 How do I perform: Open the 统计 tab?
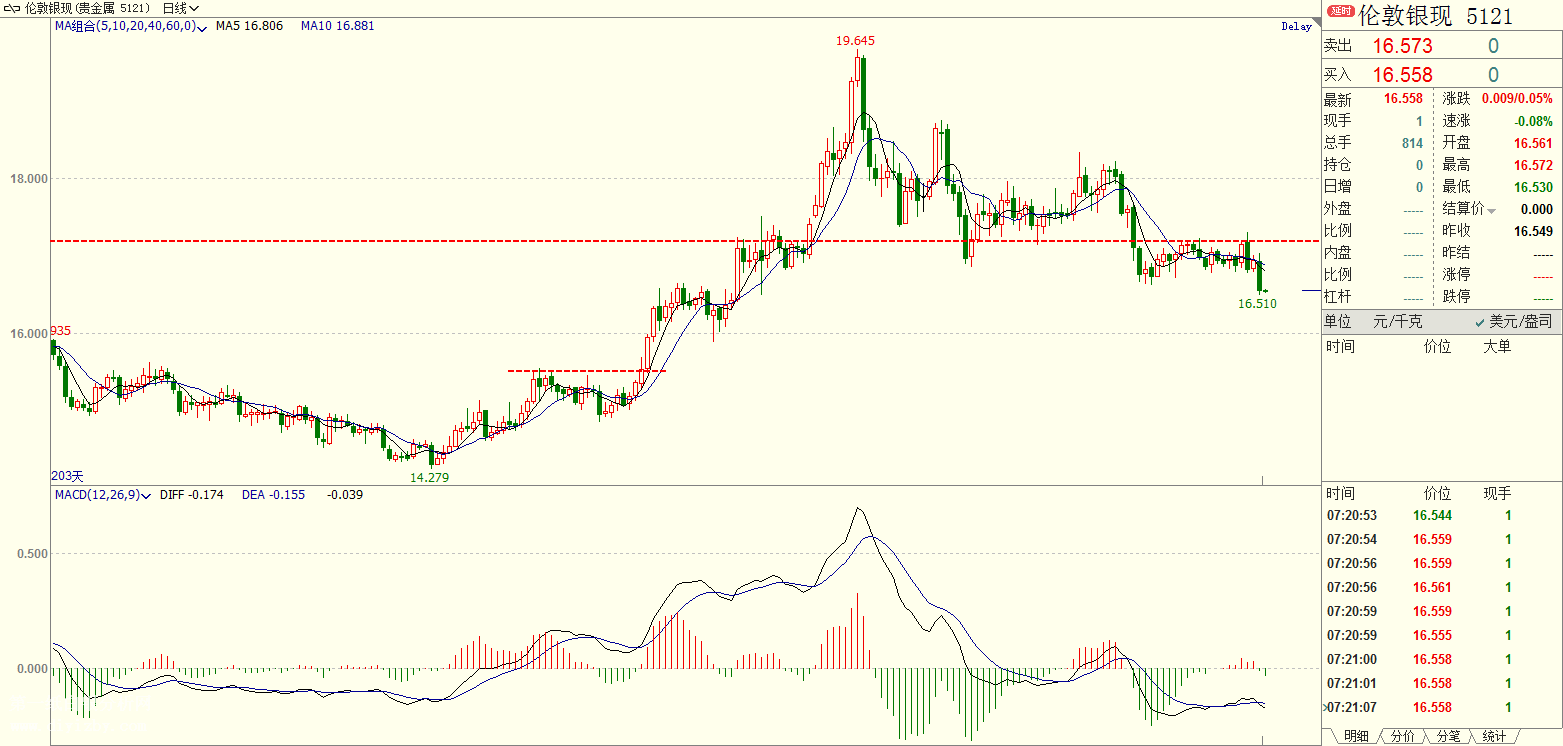(x=1493, y=736)
